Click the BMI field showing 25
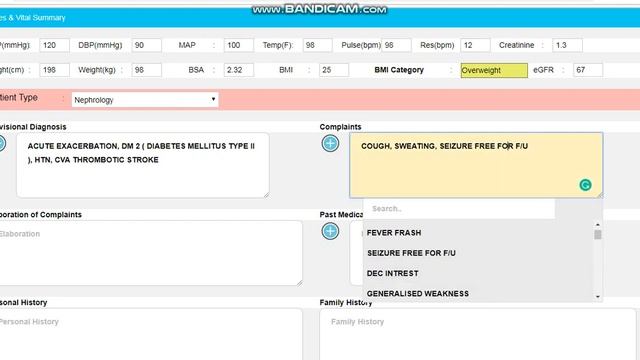The width and height of the screenshot is (640, 360). click(x=334, y=70)
